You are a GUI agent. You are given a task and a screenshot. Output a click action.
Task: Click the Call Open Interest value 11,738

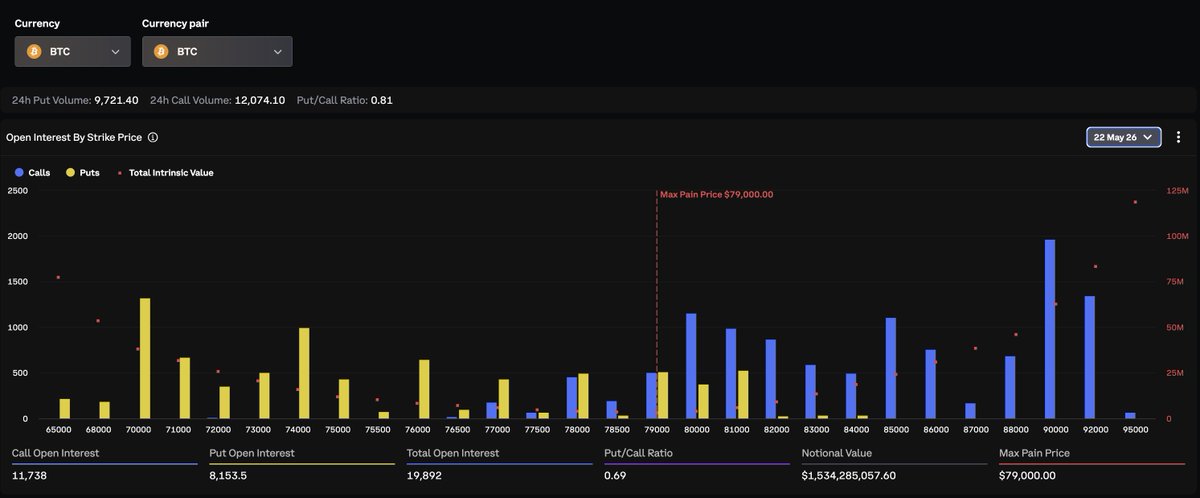tap(29, 475)
